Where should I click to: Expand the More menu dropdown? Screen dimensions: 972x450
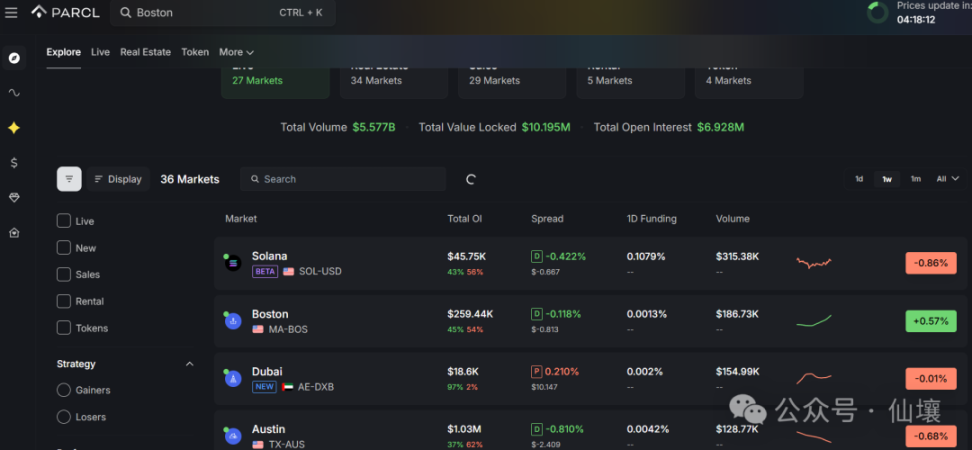coord(236,52)
